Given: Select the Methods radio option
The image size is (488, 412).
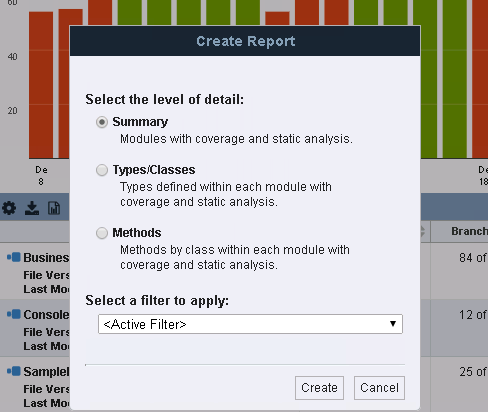Looking at the screenshot, I should pyautogui.click(x=102, y=233).
